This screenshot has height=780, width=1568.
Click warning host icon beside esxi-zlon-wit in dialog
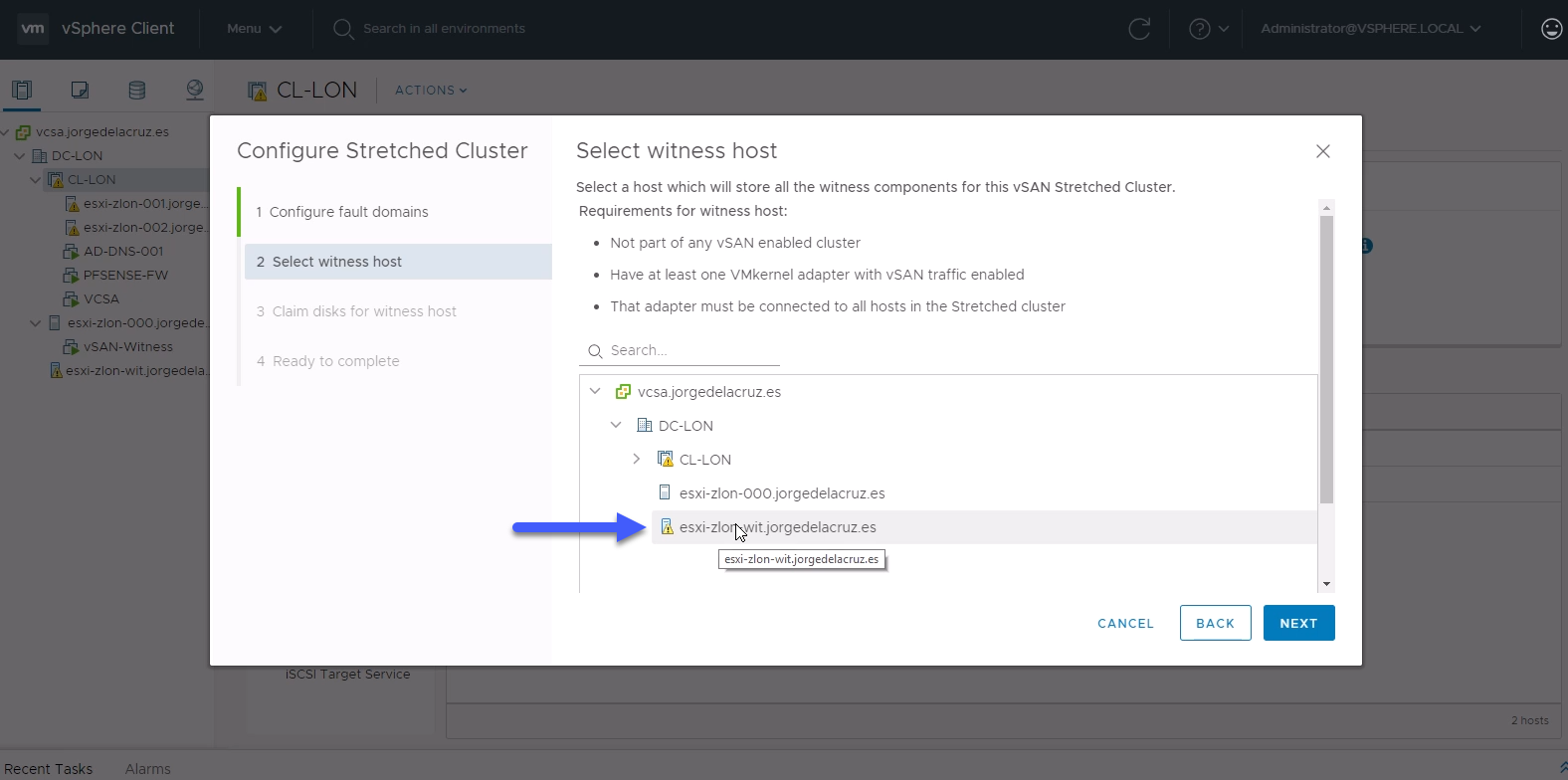pyautogui.click(x=667, y=526)
